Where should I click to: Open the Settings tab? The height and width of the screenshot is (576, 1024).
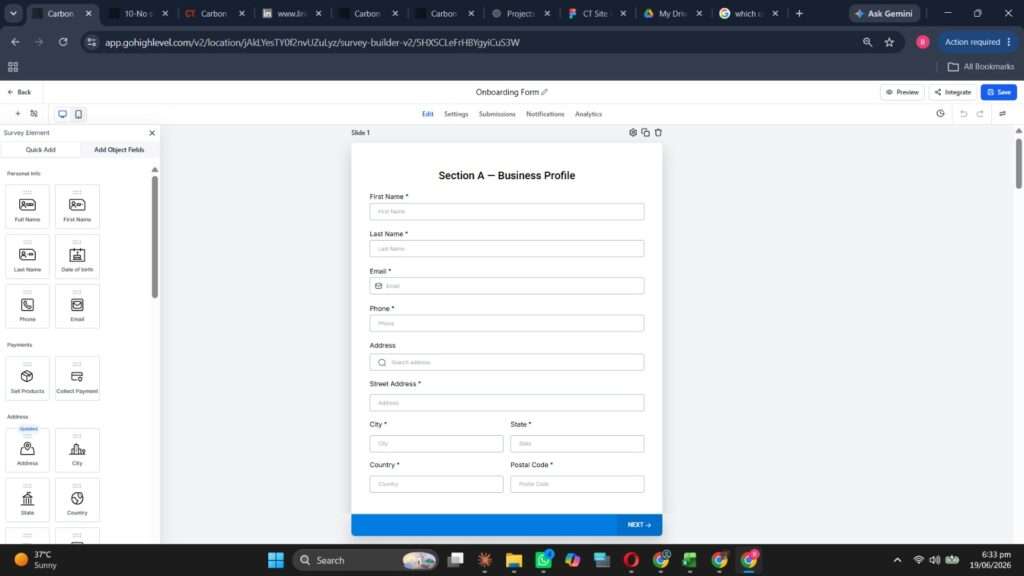(x=456, y=114)
